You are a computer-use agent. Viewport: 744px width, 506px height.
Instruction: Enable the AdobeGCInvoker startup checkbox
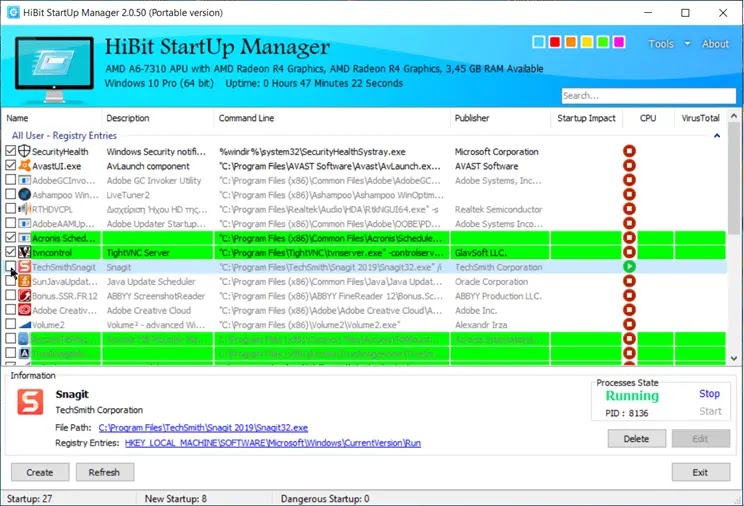coord(10,180)
